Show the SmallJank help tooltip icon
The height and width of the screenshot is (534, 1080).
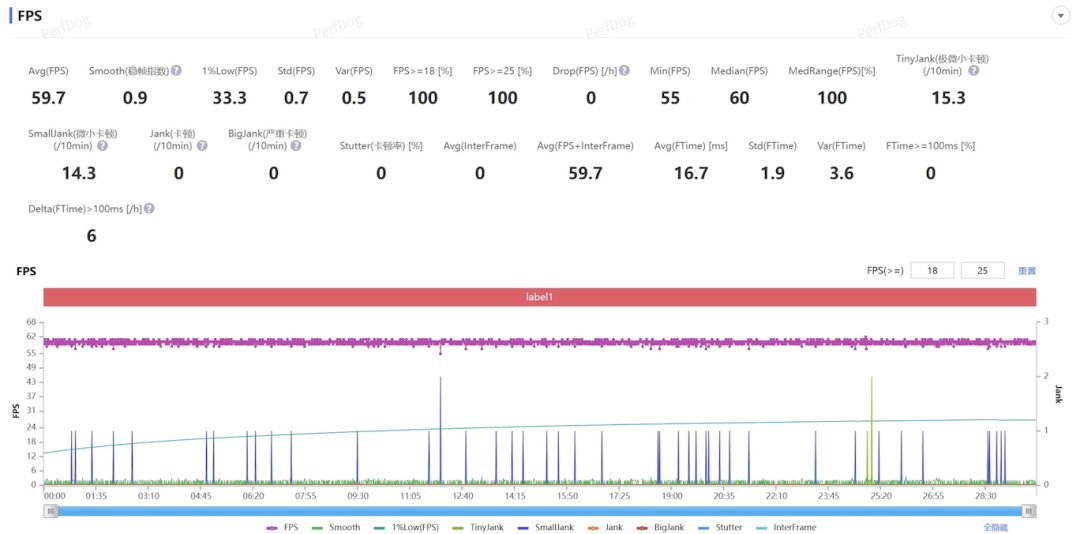coord(102,146)
